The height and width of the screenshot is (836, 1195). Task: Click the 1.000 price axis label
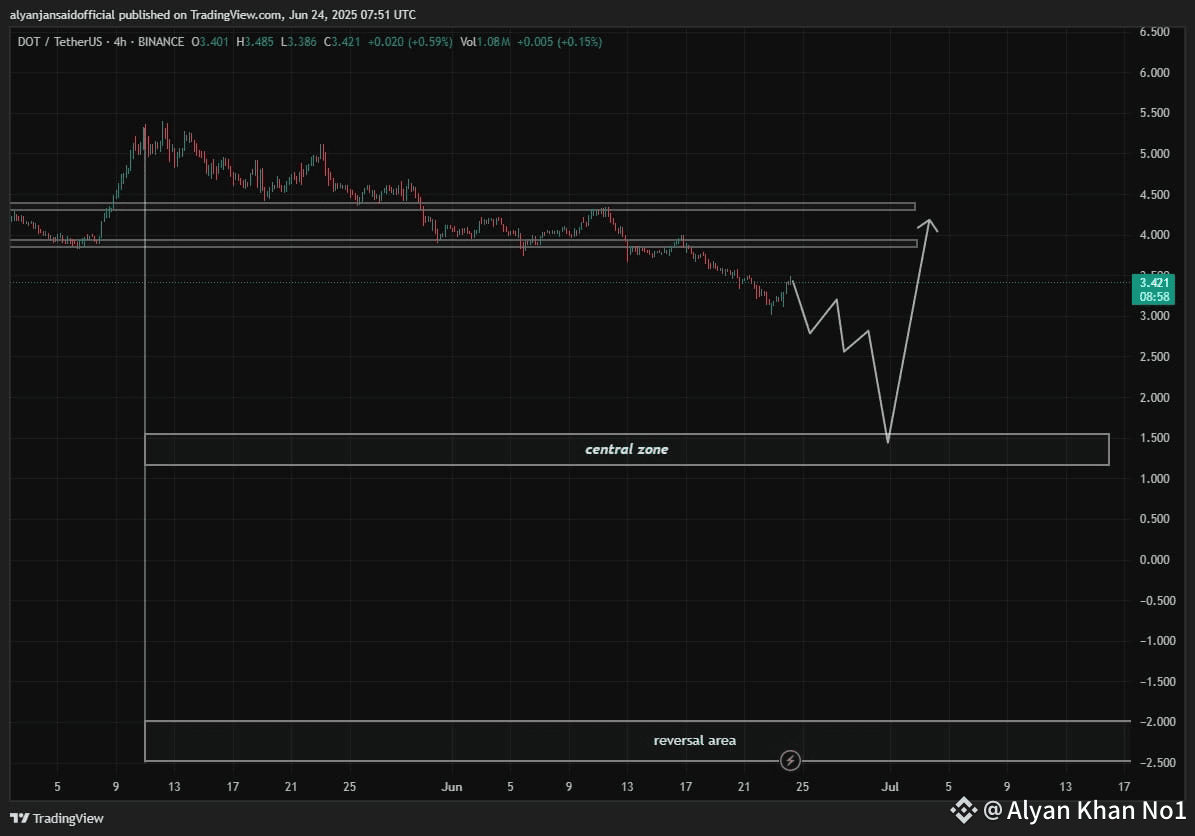click(x=1155, y=479)
